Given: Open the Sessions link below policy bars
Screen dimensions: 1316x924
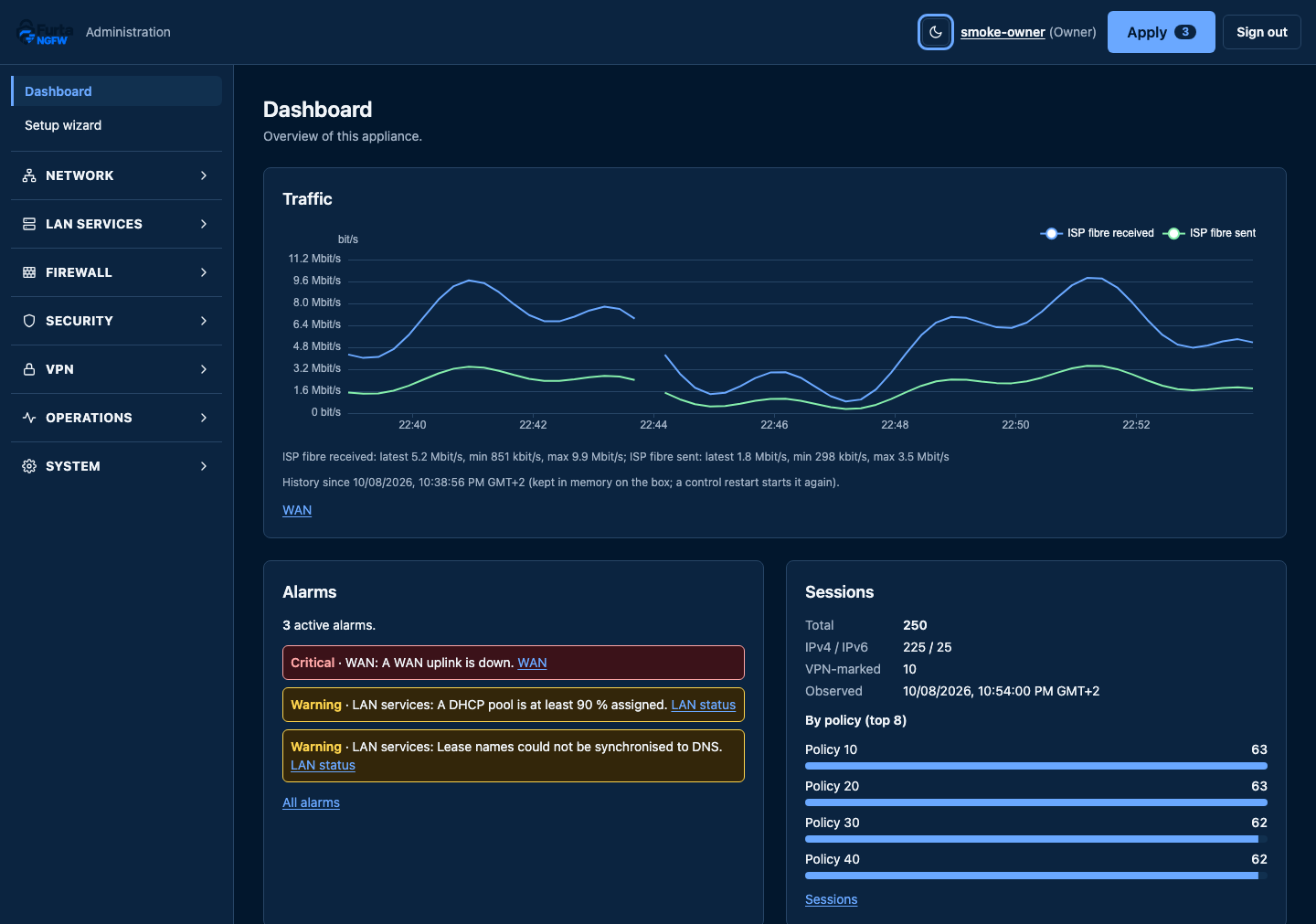Looking at the screenshot, I should pyautogui.click(x=831, y=899).
